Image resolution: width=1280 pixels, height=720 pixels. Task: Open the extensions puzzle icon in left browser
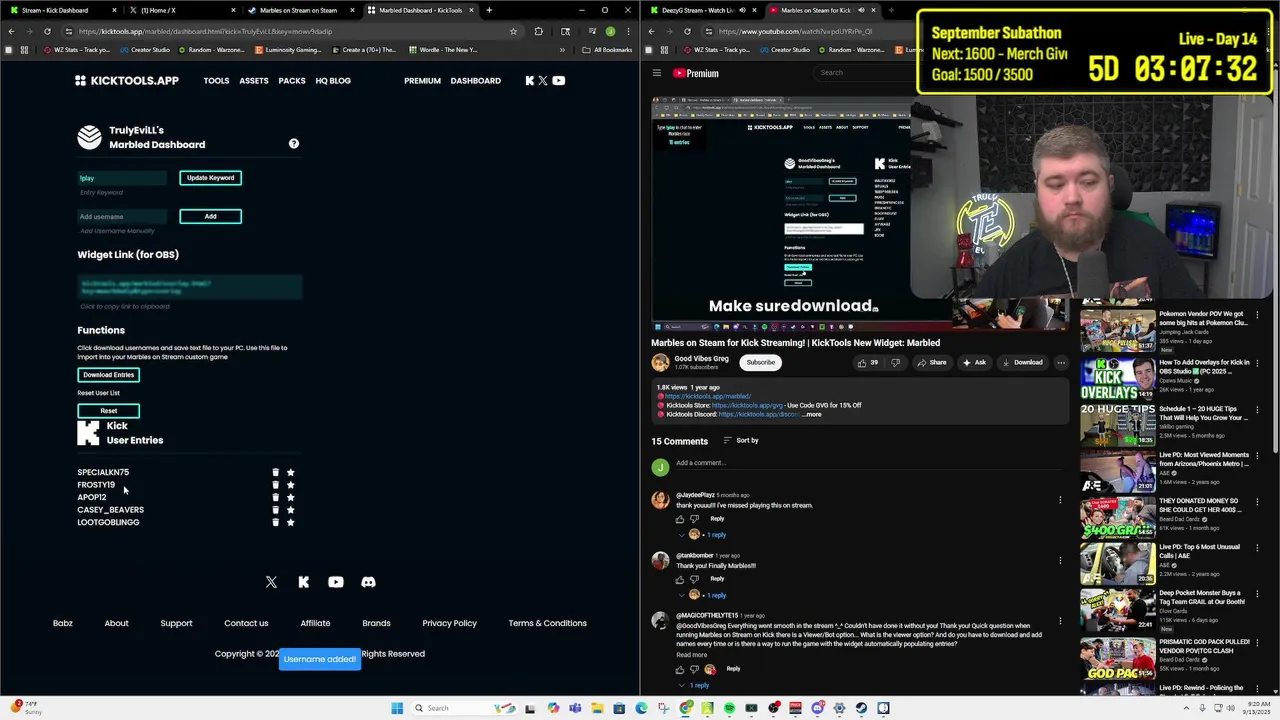(x=539, y=31)
